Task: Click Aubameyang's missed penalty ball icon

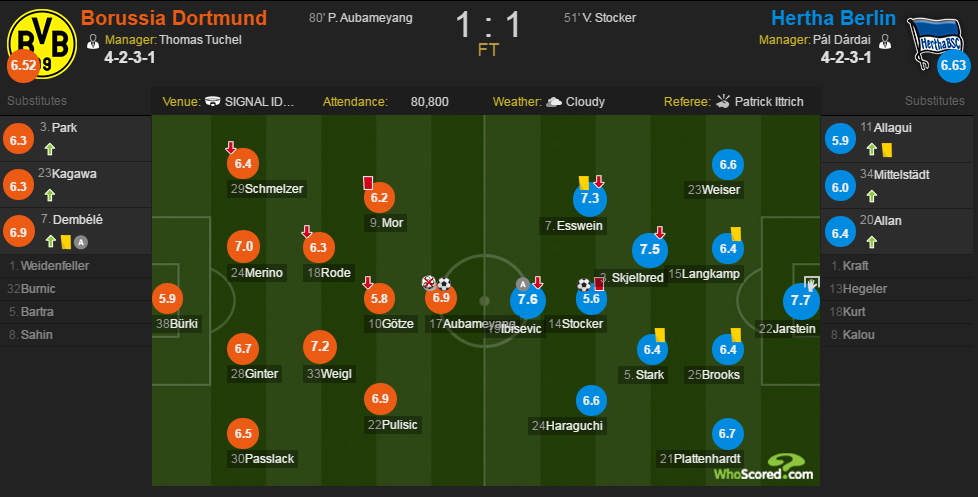Action: [429, 284]
